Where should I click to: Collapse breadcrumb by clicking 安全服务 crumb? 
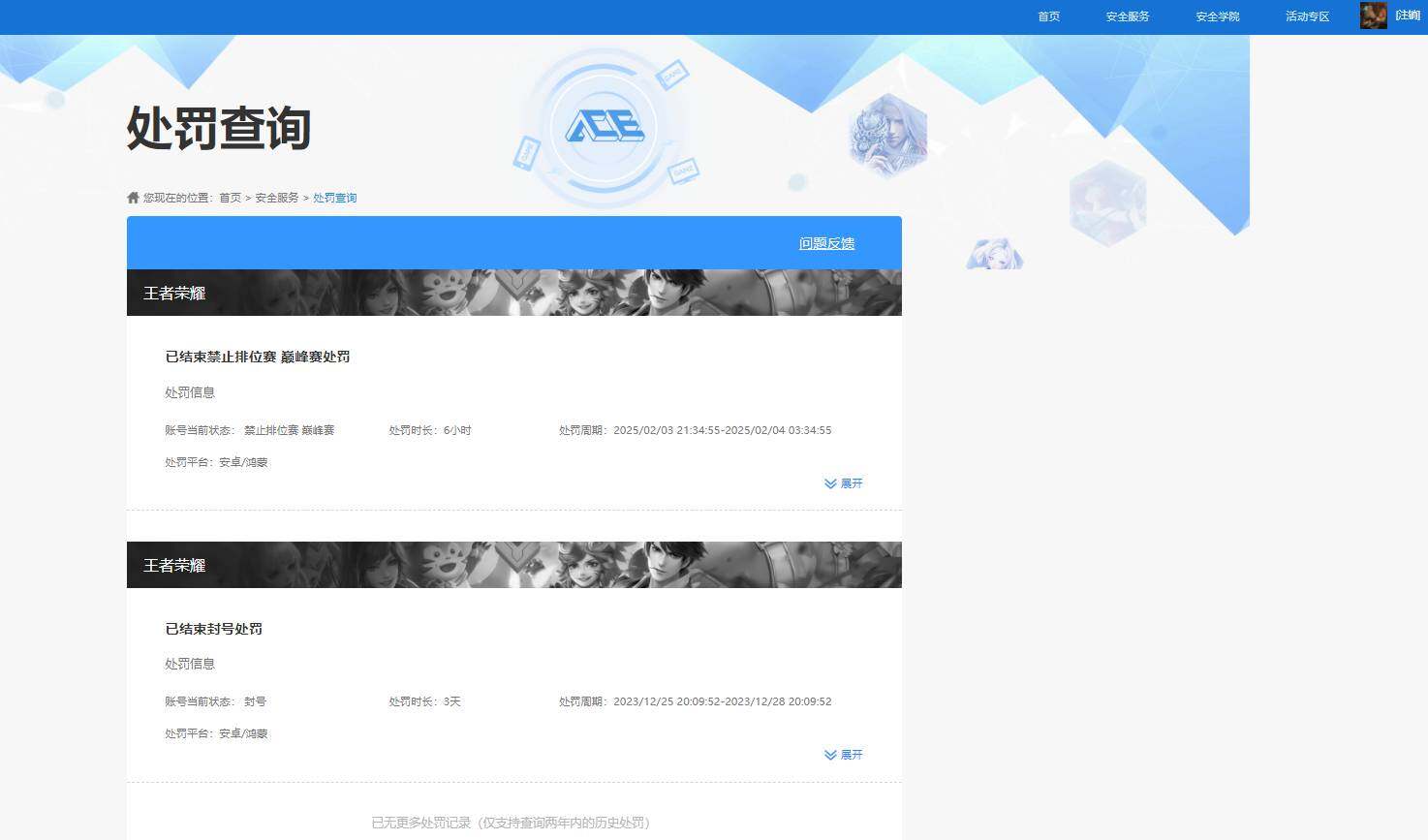pos(275,197)
